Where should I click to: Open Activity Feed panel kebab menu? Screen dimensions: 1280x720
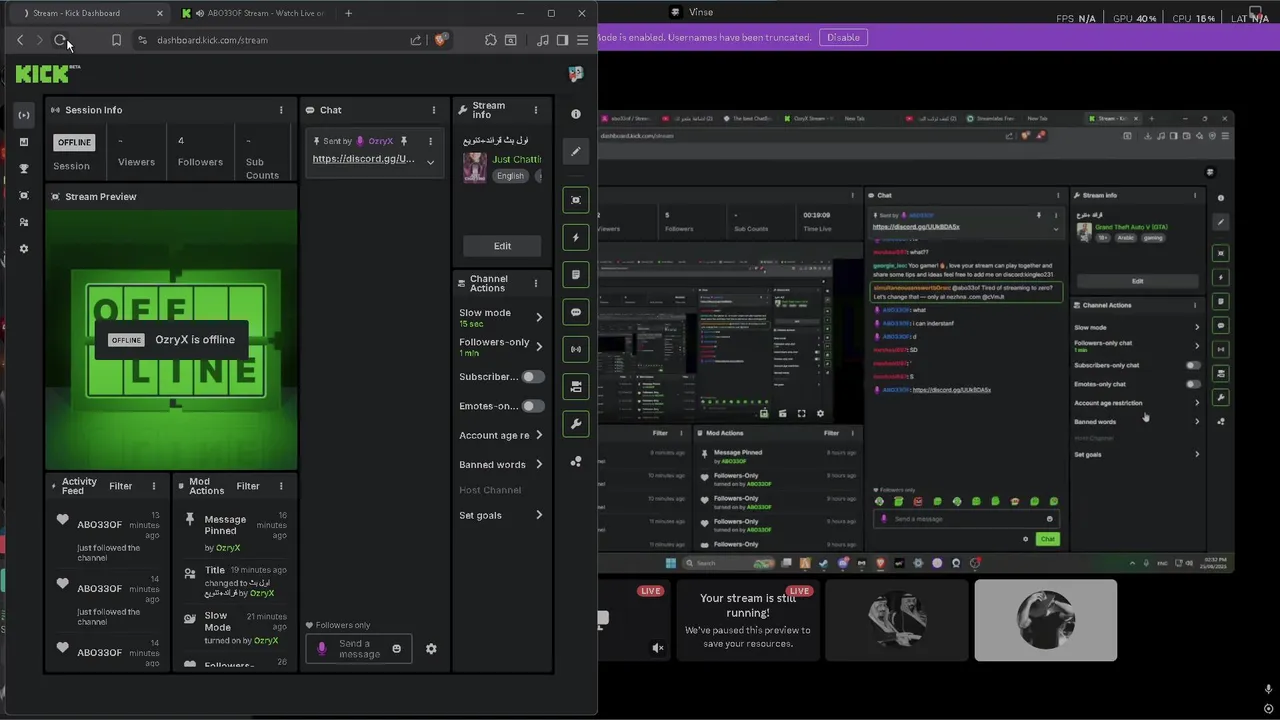click(154, 486)
